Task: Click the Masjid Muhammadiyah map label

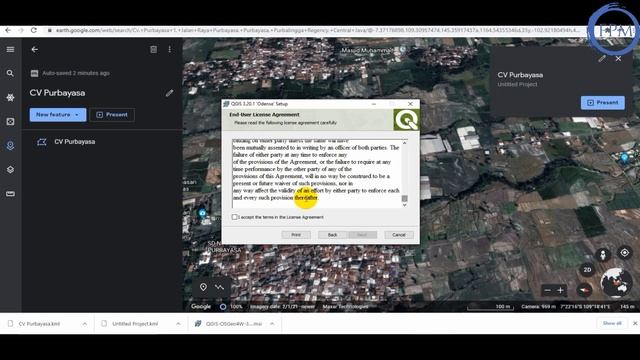Action: tap(366, 50)
